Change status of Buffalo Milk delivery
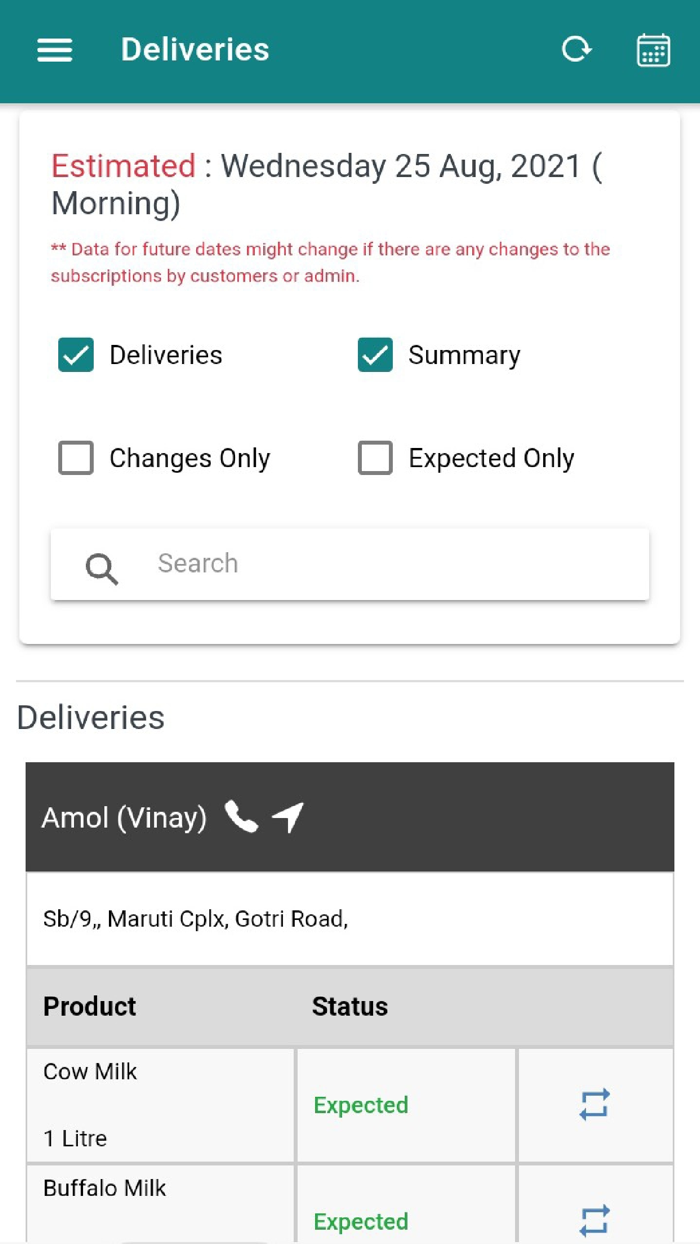Screen dimensions: 700x1244 (x=594, y=1220)
